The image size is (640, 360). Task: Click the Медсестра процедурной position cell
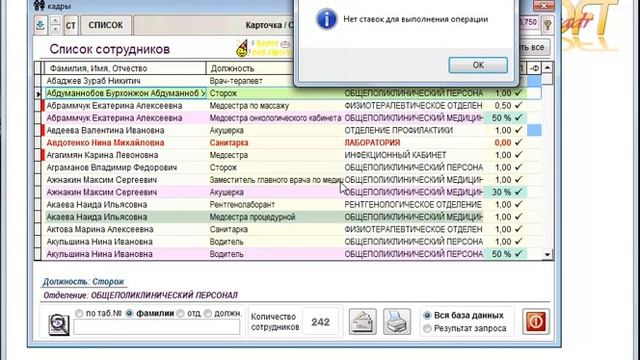275,217
